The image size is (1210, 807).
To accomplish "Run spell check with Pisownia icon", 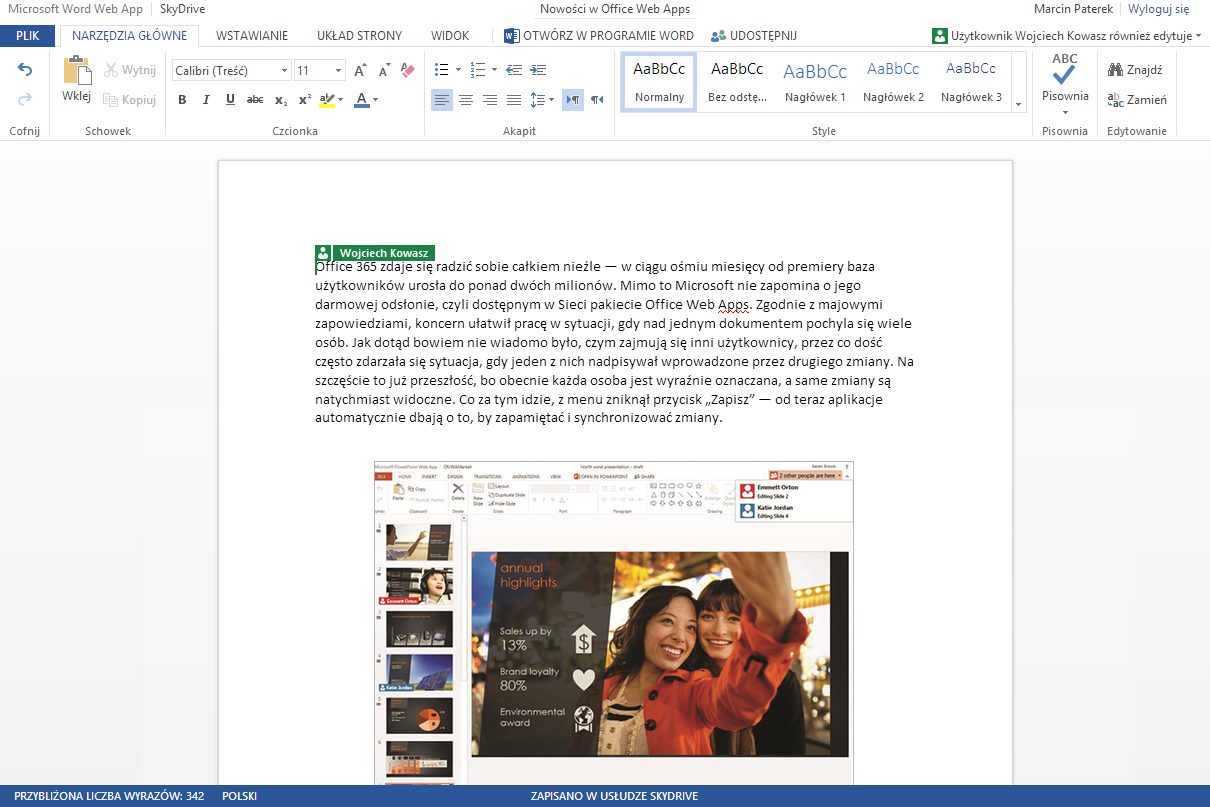I will pos(1065,70).
